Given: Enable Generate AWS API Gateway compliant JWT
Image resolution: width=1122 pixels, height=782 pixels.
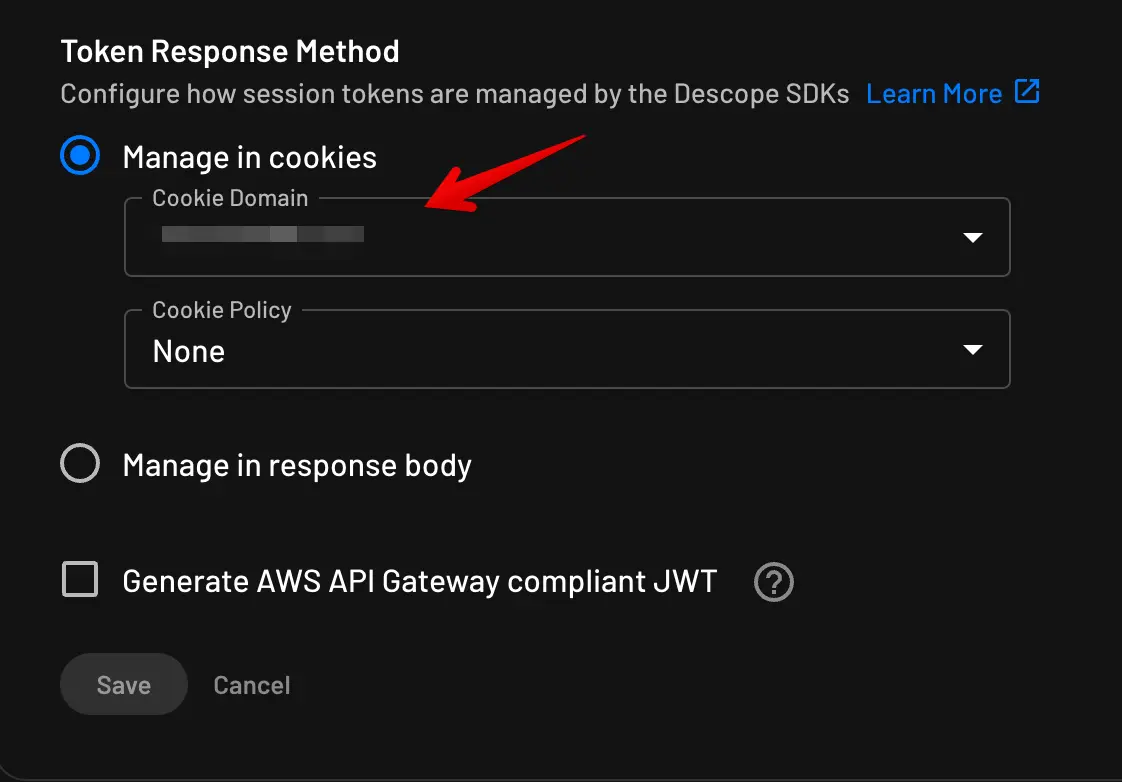Looking at the screenshot, I should click(x=80, y=580).
